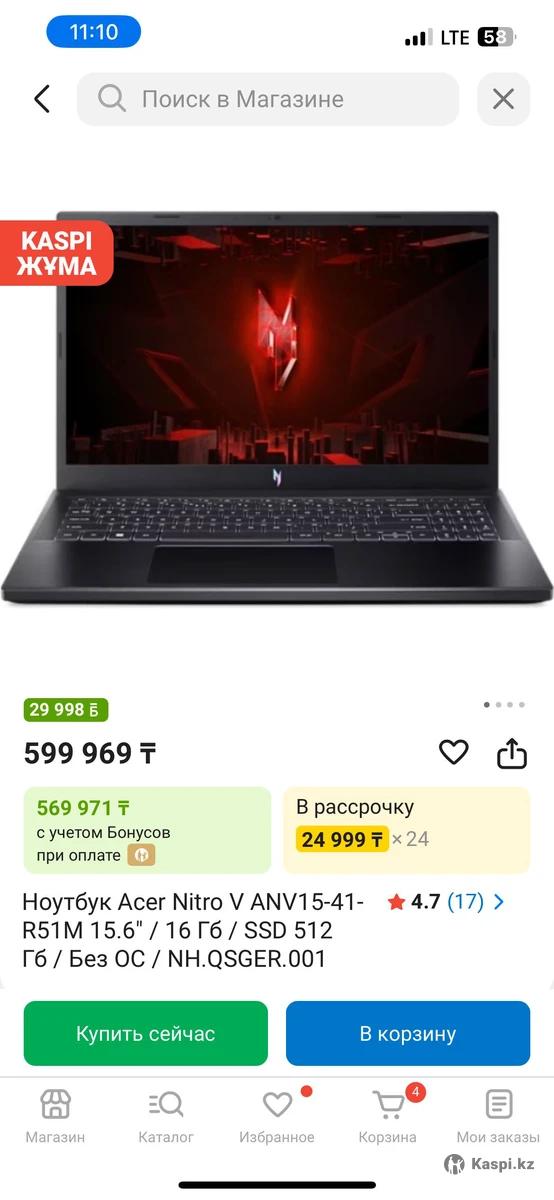Focus the 'Поиск в Магазине' search field
This screenshot has height=1200, width=554.
[268, 99]
